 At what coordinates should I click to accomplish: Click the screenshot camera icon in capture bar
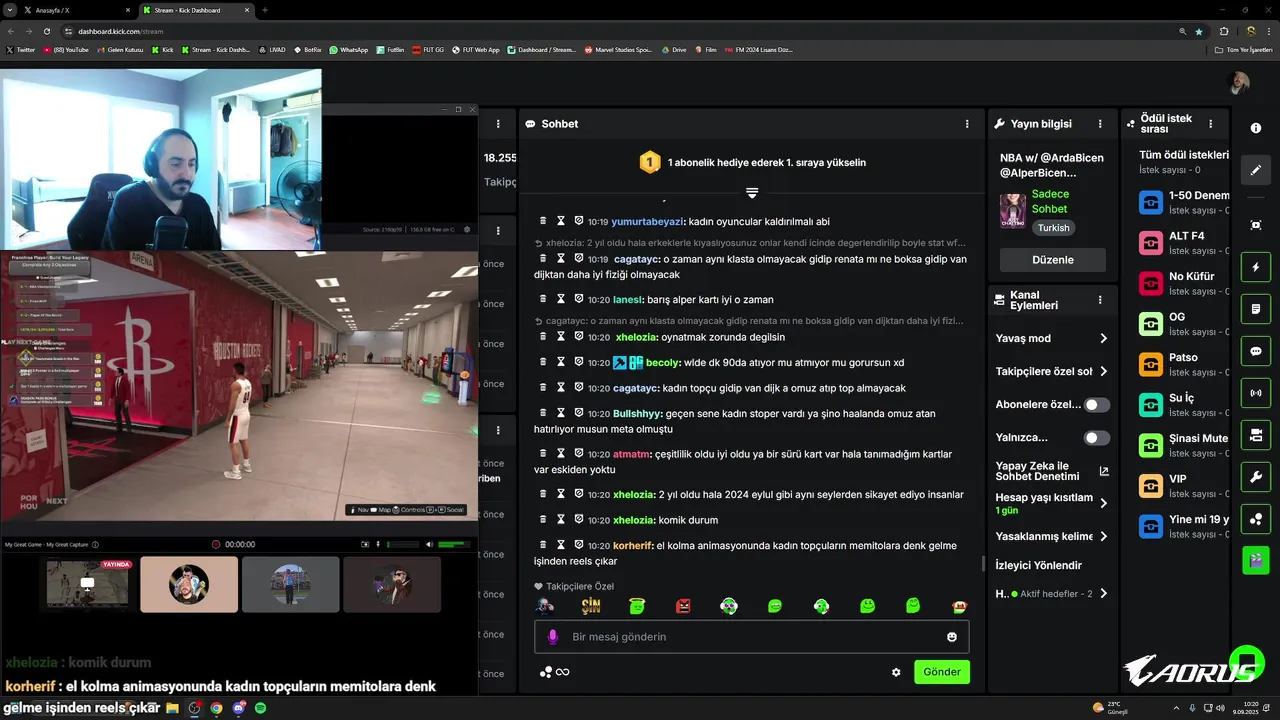point(363,545)
